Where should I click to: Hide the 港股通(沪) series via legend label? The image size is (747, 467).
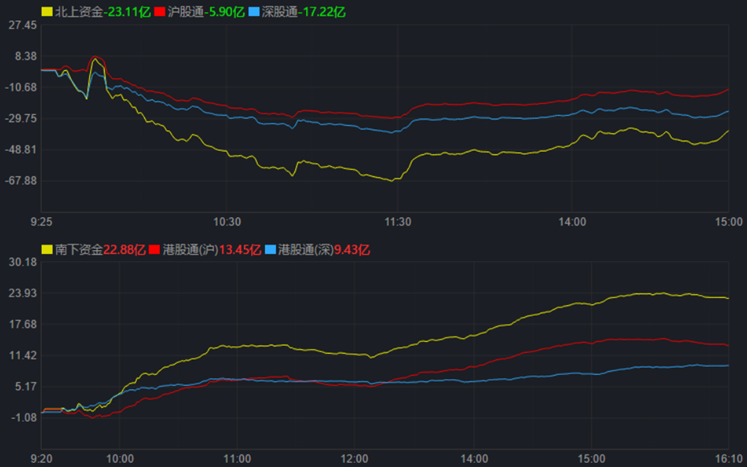tap(186, 249)
